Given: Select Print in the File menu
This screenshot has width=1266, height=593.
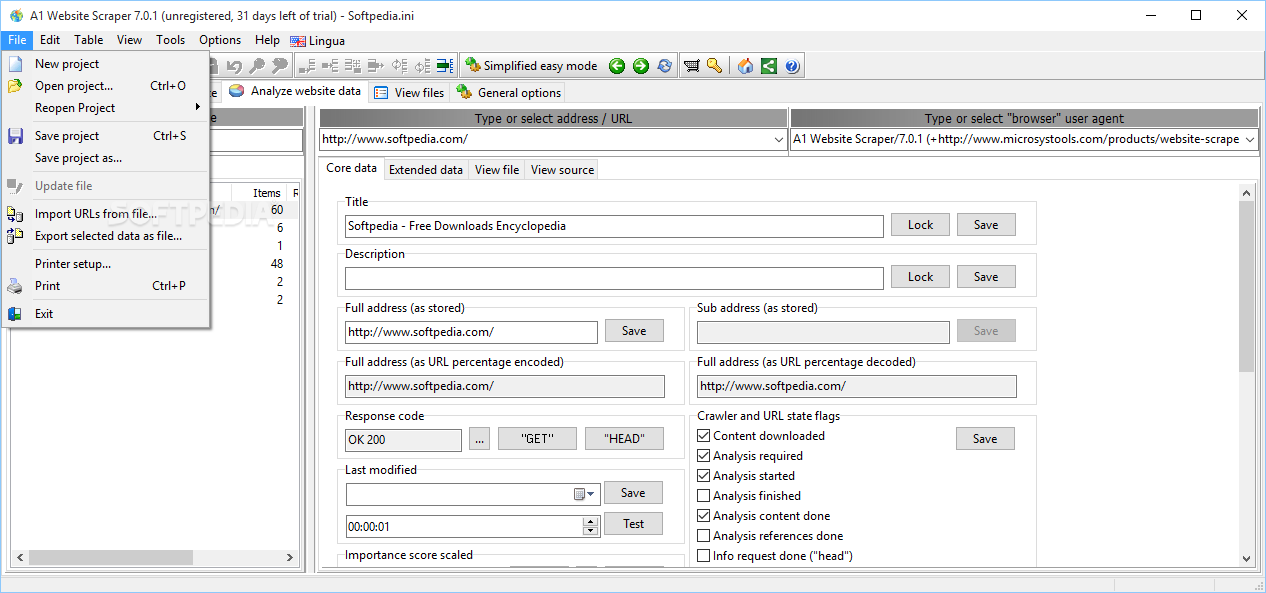Looking at the screenshot, I should point(105,286).
